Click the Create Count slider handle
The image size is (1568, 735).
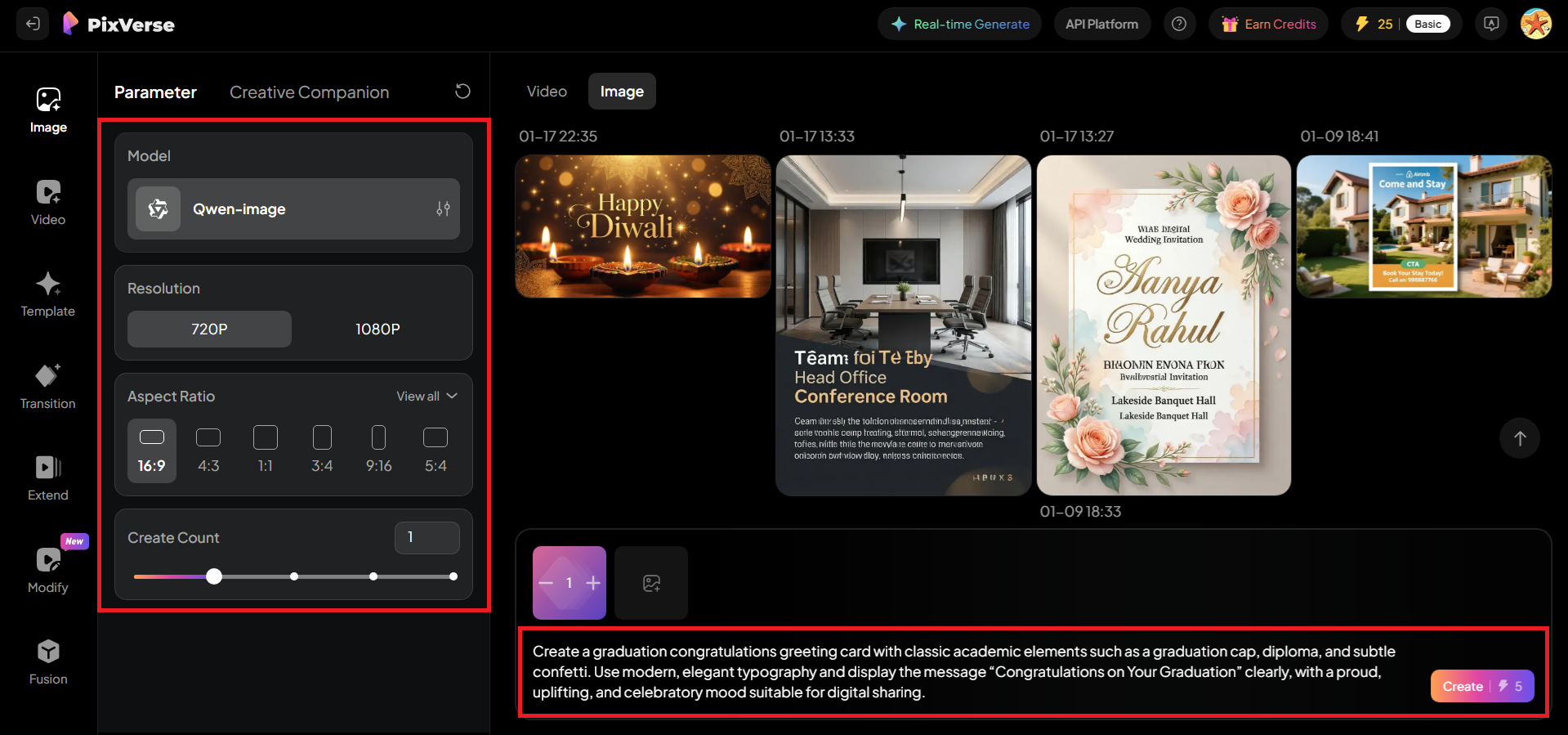click(x=214, y=576)
